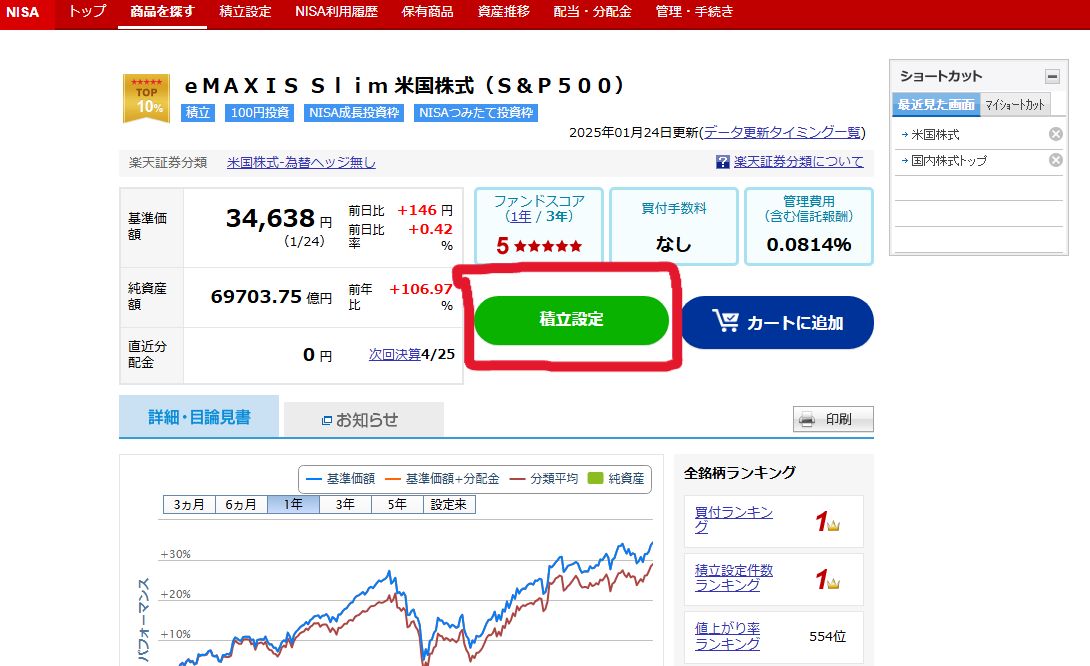Switch to the お知らせ tab
The height and width of the screenshot is (666, 1090).
point(360,419)
